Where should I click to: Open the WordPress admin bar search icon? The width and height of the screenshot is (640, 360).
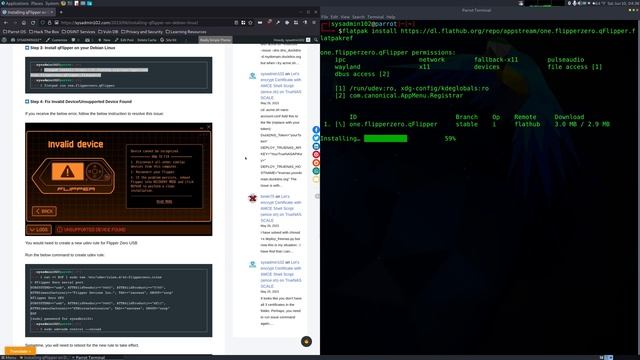316,40
